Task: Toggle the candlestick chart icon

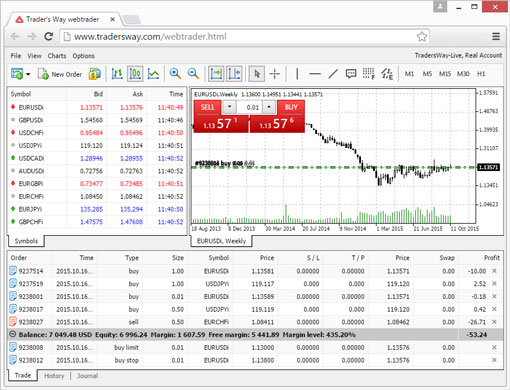Action: pyautogui.click(x=135, y=74)
